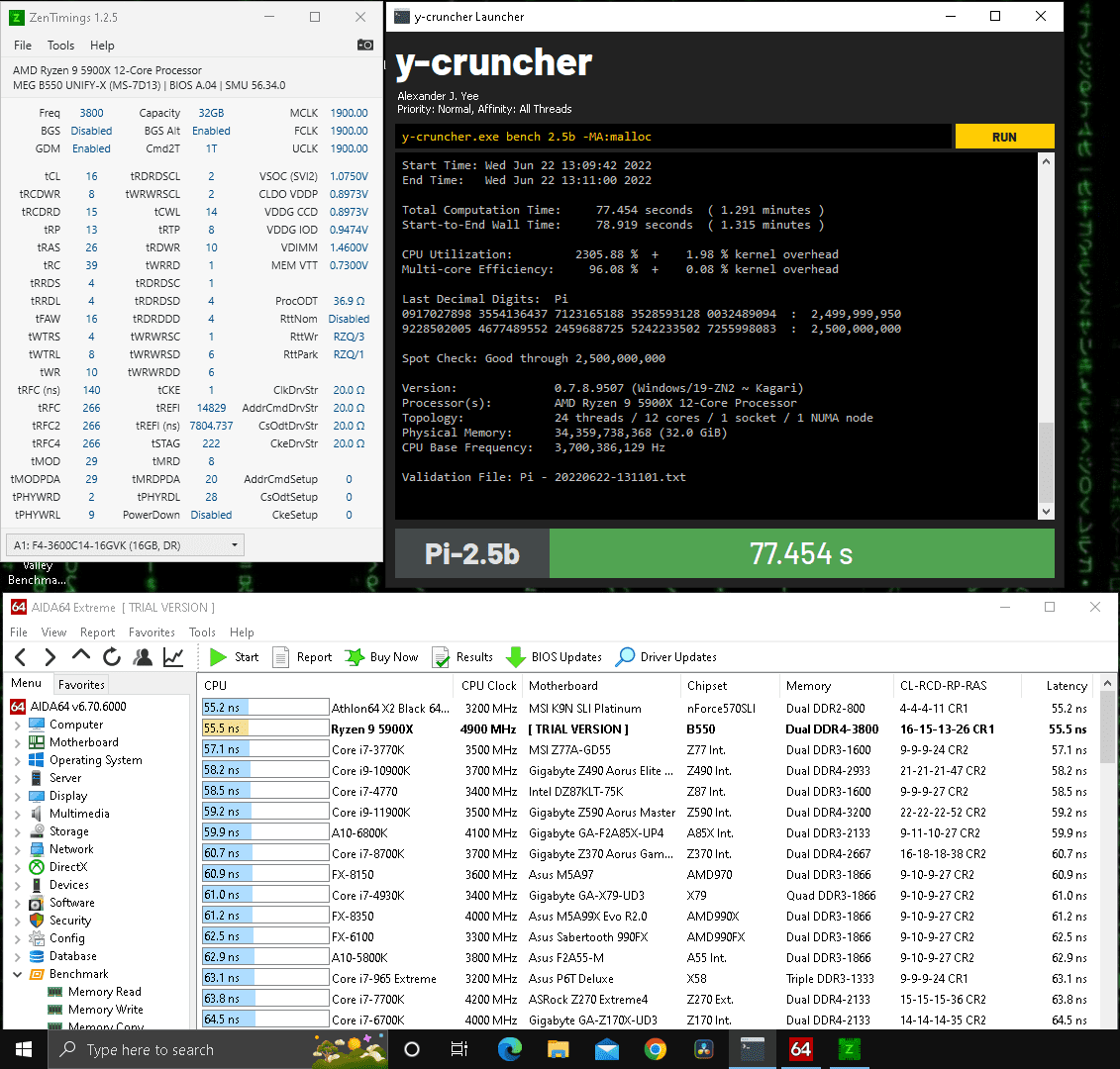Select Database tree item

pos(62,956)
